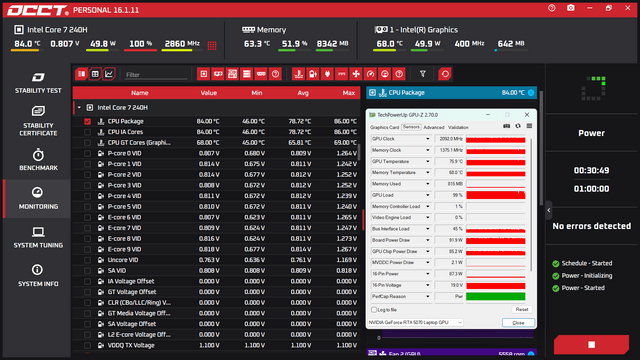Switch to GPU-Z Validation tab
The image size is (640, 360).
(x=458, y=127)
